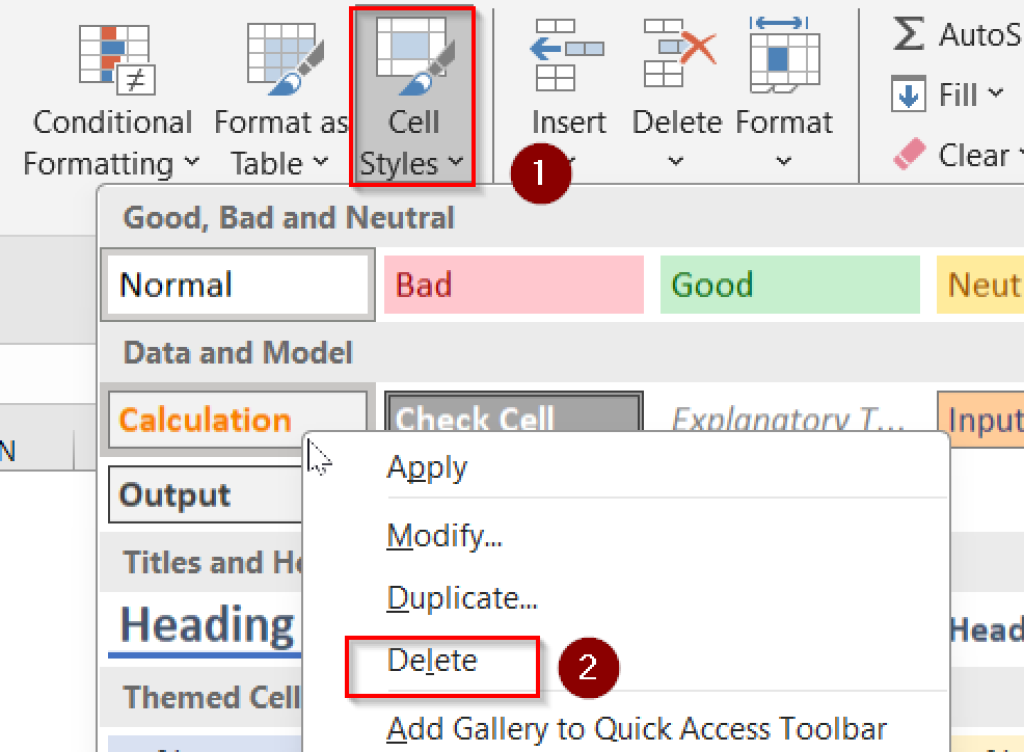Select the Format as Table icon
The height and width of the screenshot is (752, 1024).
pyautogui.click(x=281, y=55)
